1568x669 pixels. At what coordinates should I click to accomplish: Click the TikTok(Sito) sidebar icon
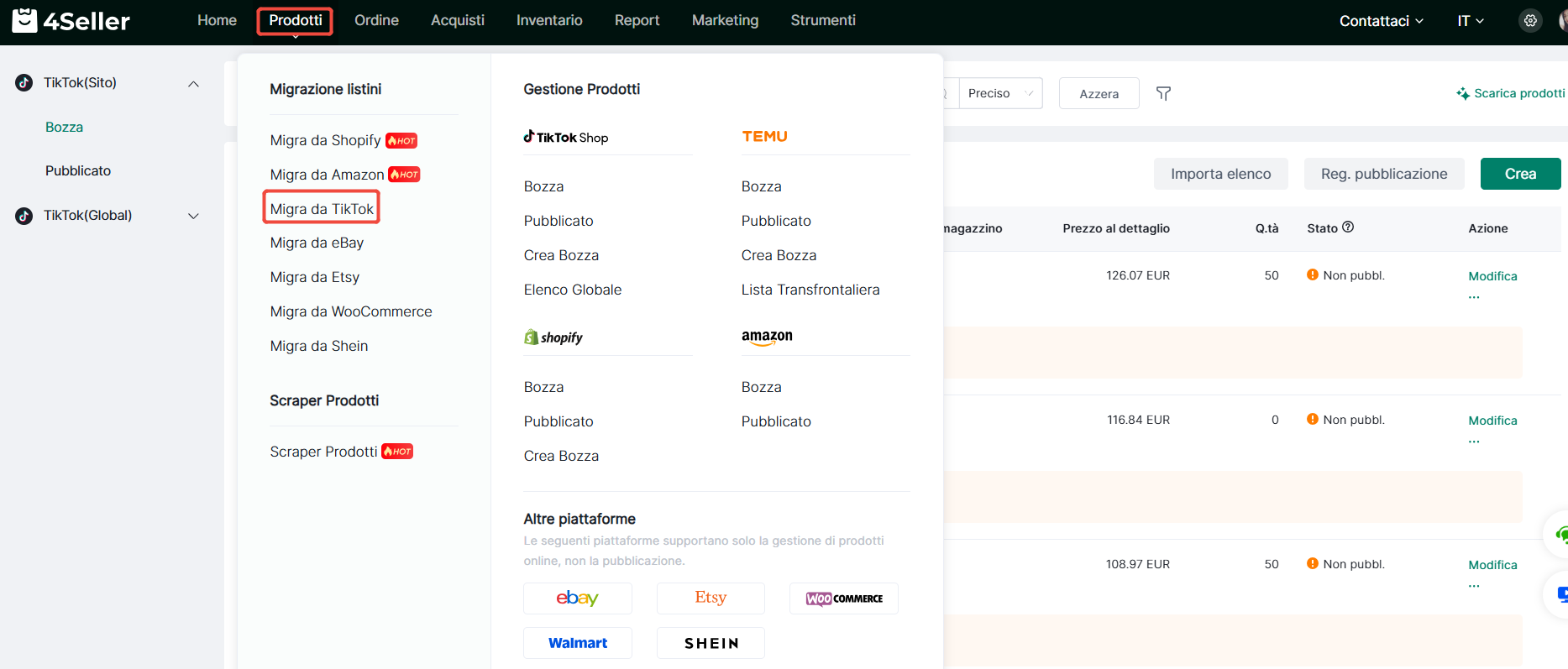point(24,82)
